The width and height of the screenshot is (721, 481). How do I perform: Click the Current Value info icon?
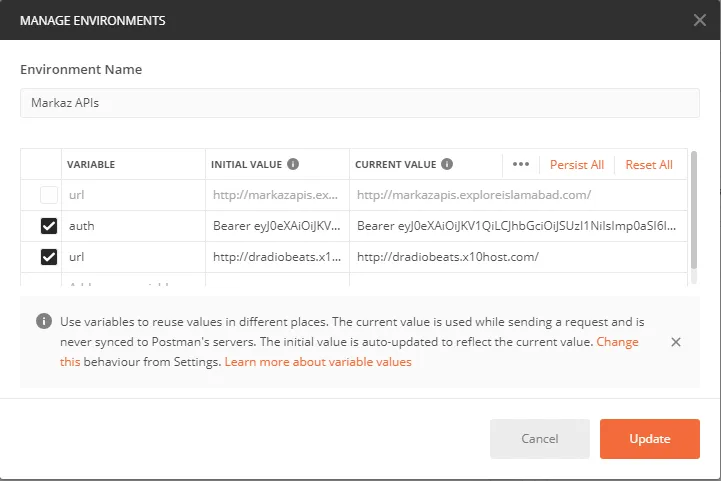pos(447,164)
